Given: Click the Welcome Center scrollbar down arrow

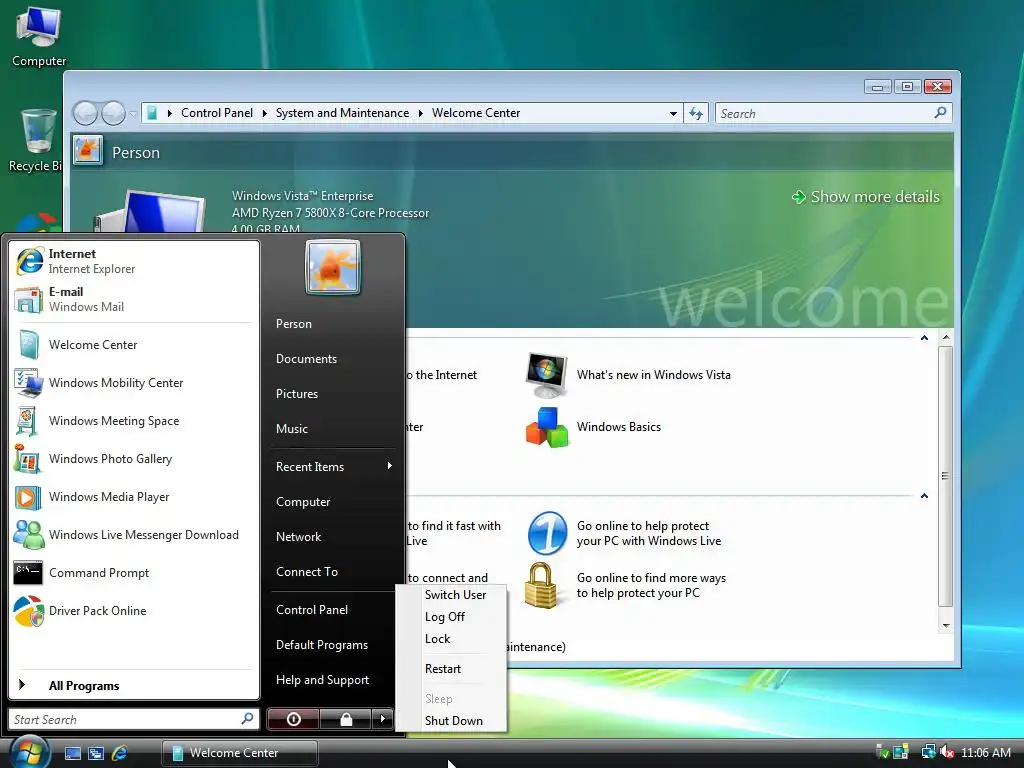Looking at the screenshot, I should tap(946, 625).
